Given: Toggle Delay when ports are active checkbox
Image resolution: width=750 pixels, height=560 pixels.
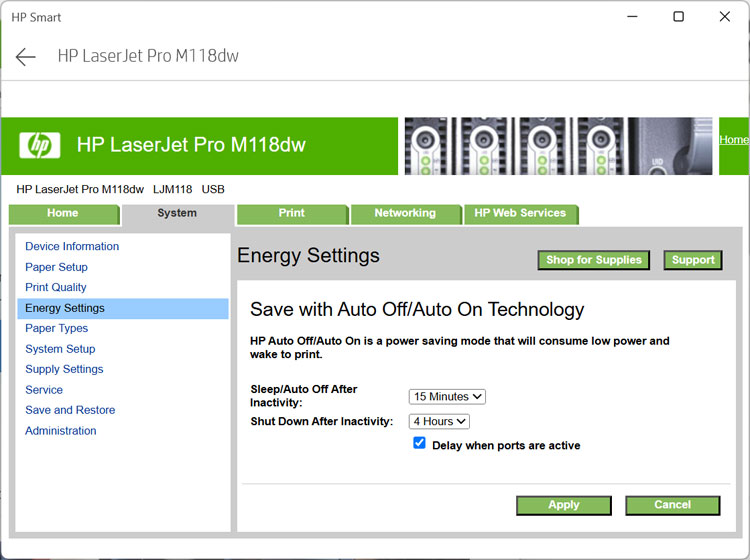Looking at the screenshot, I should point(419,443).
